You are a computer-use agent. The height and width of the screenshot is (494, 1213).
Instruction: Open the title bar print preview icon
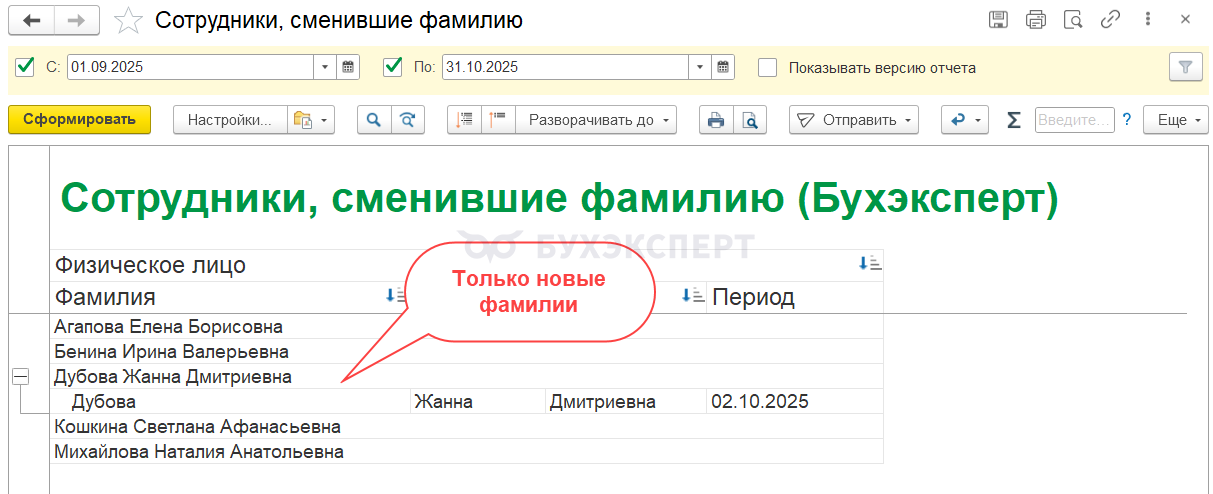coord(1073,19)
